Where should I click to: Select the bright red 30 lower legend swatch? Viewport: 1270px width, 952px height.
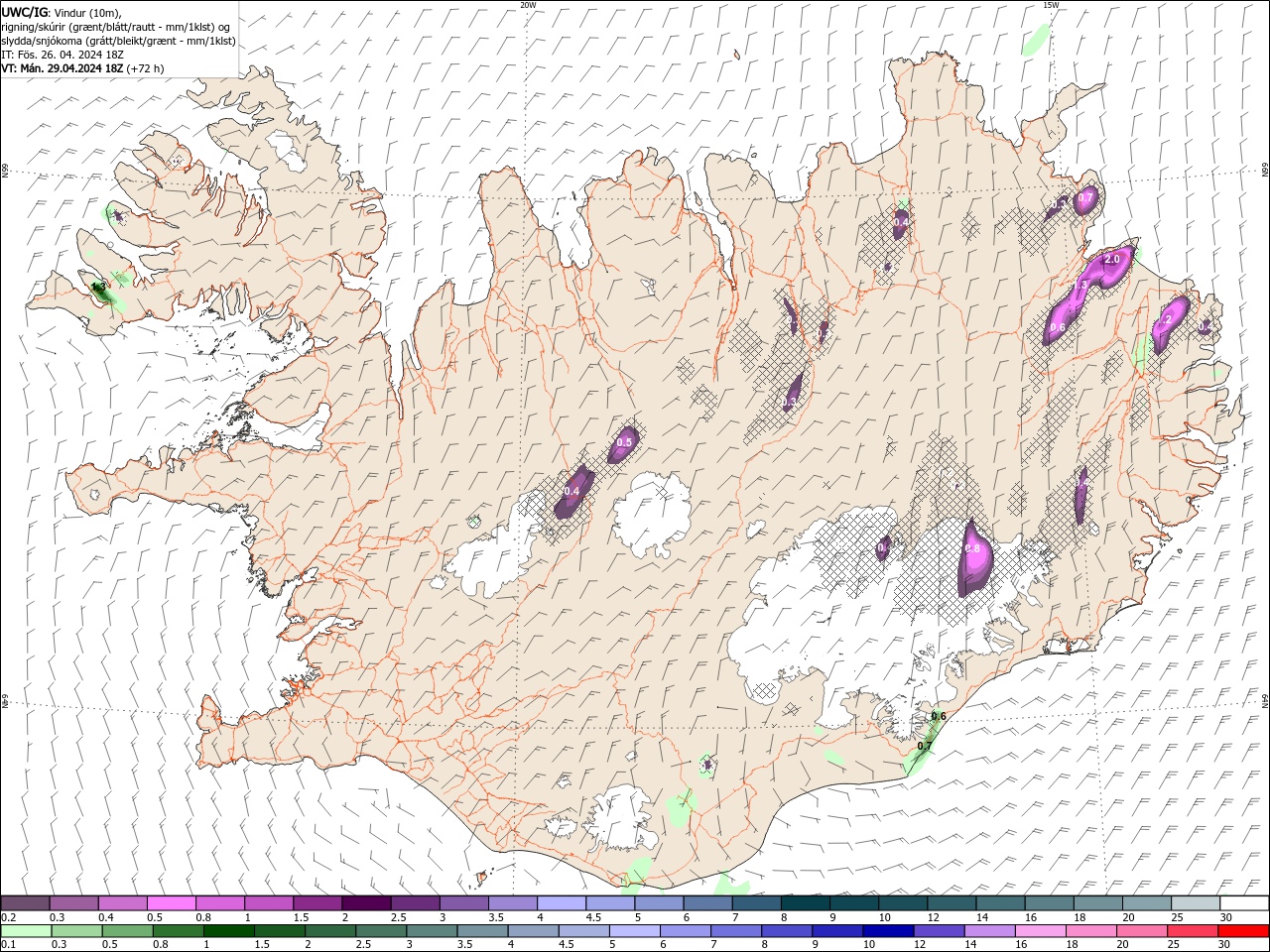click(1243, 931)
